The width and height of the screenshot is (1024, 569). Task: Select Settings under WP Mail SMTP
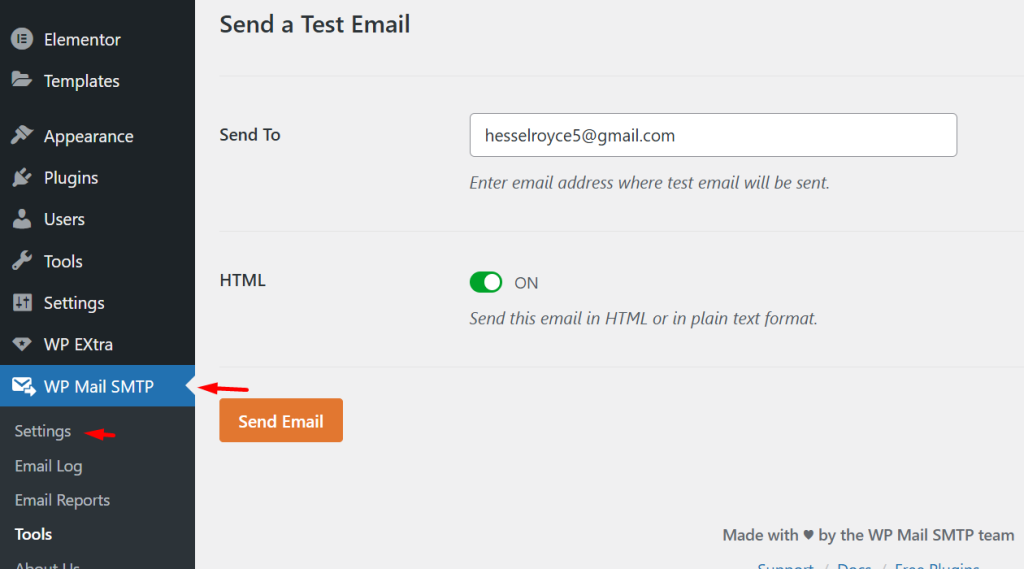(42, 431)
